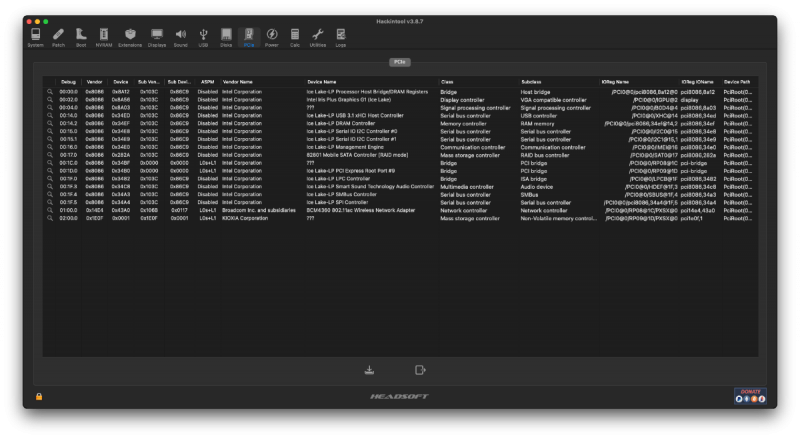This screenshot has width=800, height=439.
Task: Select Ice Lake-LP DRAM Controller row
Action: click(400, 123)
